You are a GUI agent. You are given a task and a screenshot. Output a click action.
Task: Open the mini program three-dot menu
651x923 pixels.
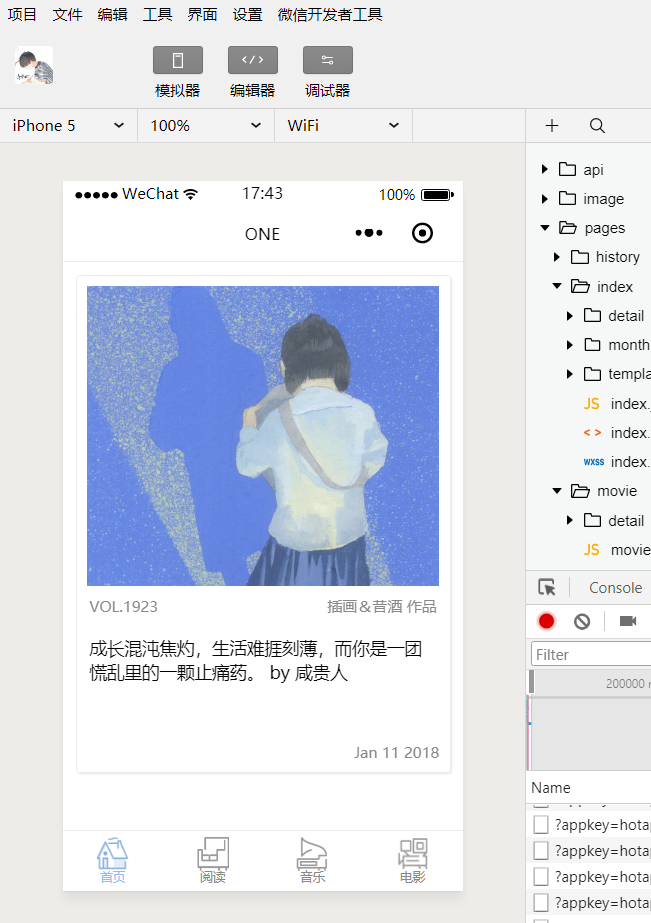click(369, 233)
